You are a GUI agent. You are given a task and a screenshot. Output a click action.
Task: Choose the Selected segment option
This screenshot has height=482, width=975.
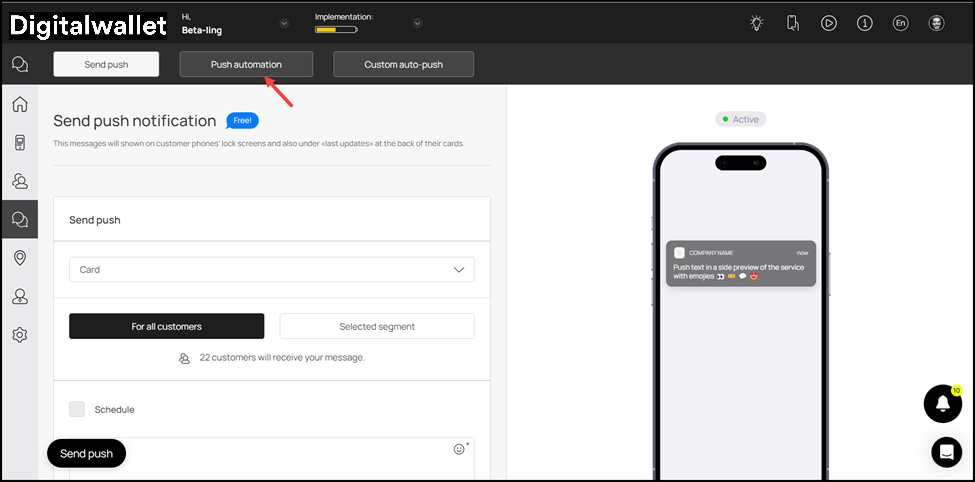[376, 326]
